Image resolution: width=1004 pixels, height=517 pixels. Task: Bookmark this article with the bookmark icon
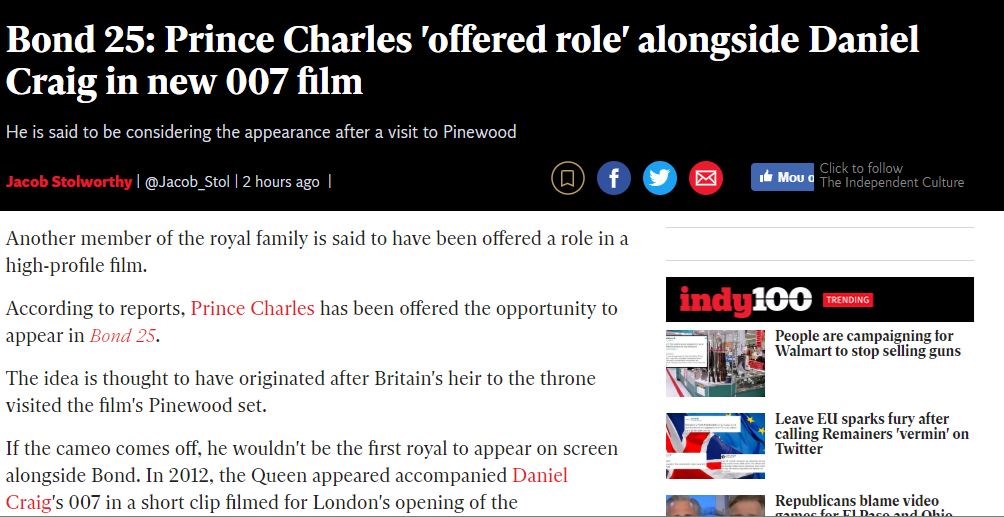pos(567,179)
